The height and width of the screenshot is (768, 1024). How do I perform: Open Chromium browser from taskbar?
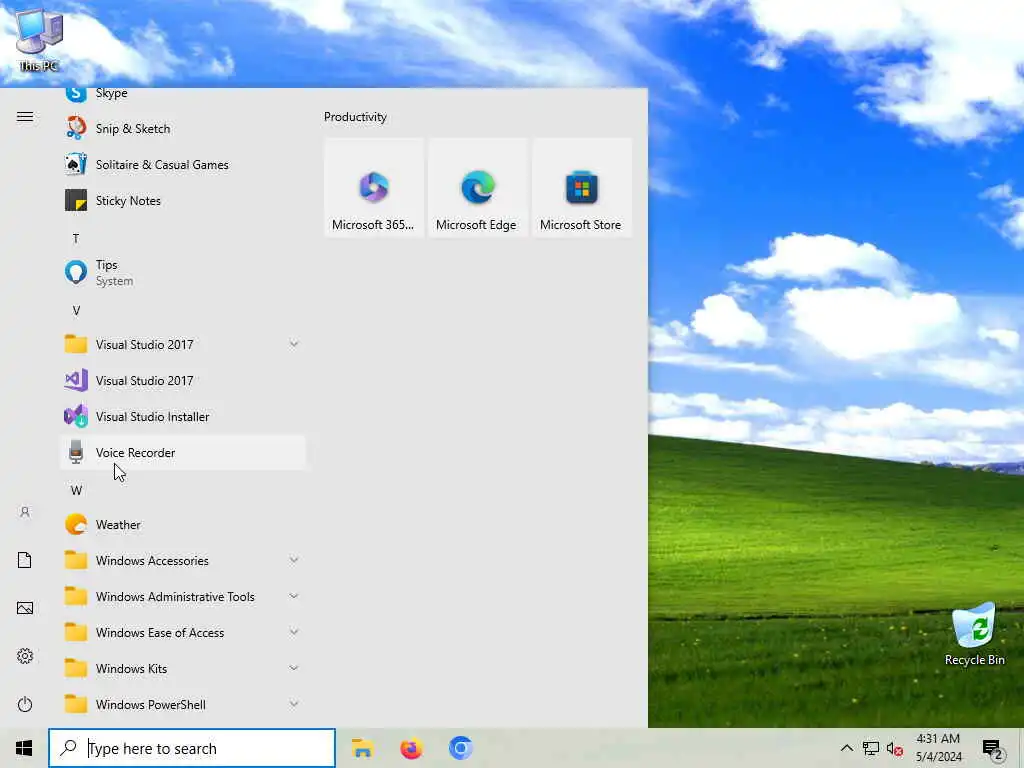click(x=460, y=748)
